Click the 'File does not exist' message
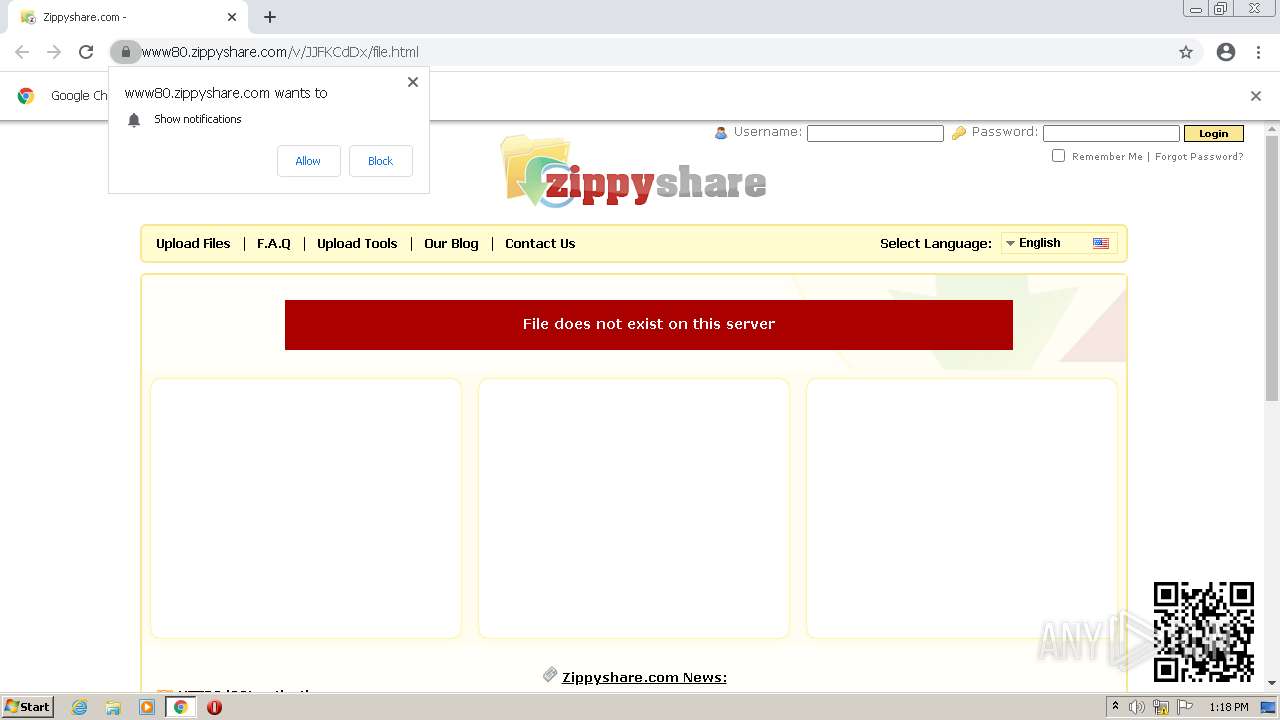Viewport: 1280px width, 720px height. (x=649, y=324)
